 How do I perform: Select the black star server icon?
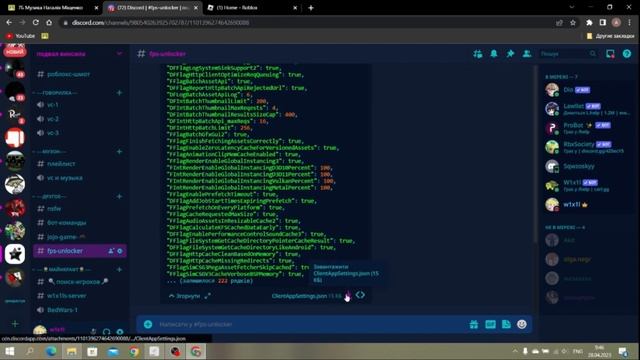pos(15,254)
